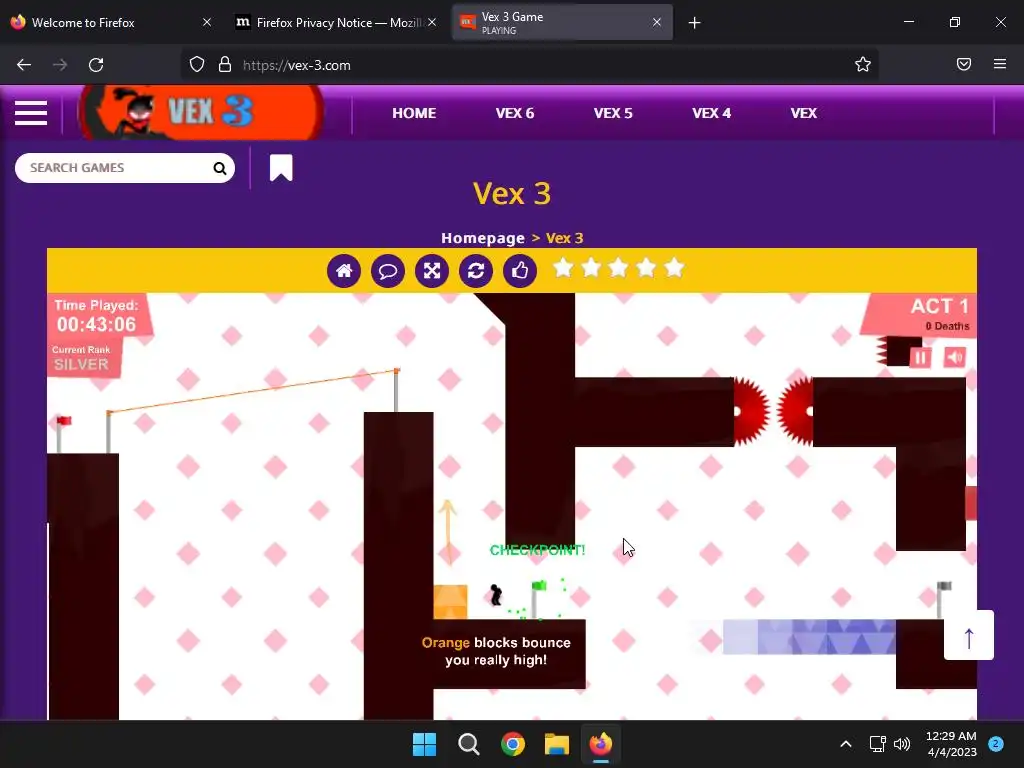Open VEX 6 nav link
The width and height of the screenshot is (1024, 768).
(515, 113)
